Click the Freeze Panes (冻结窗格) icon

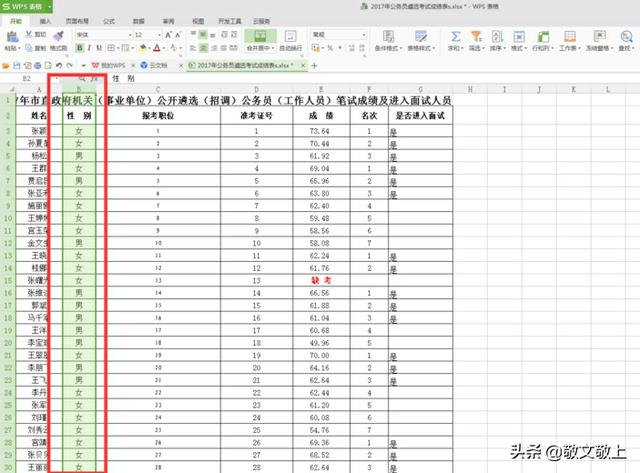pos(599,36)
